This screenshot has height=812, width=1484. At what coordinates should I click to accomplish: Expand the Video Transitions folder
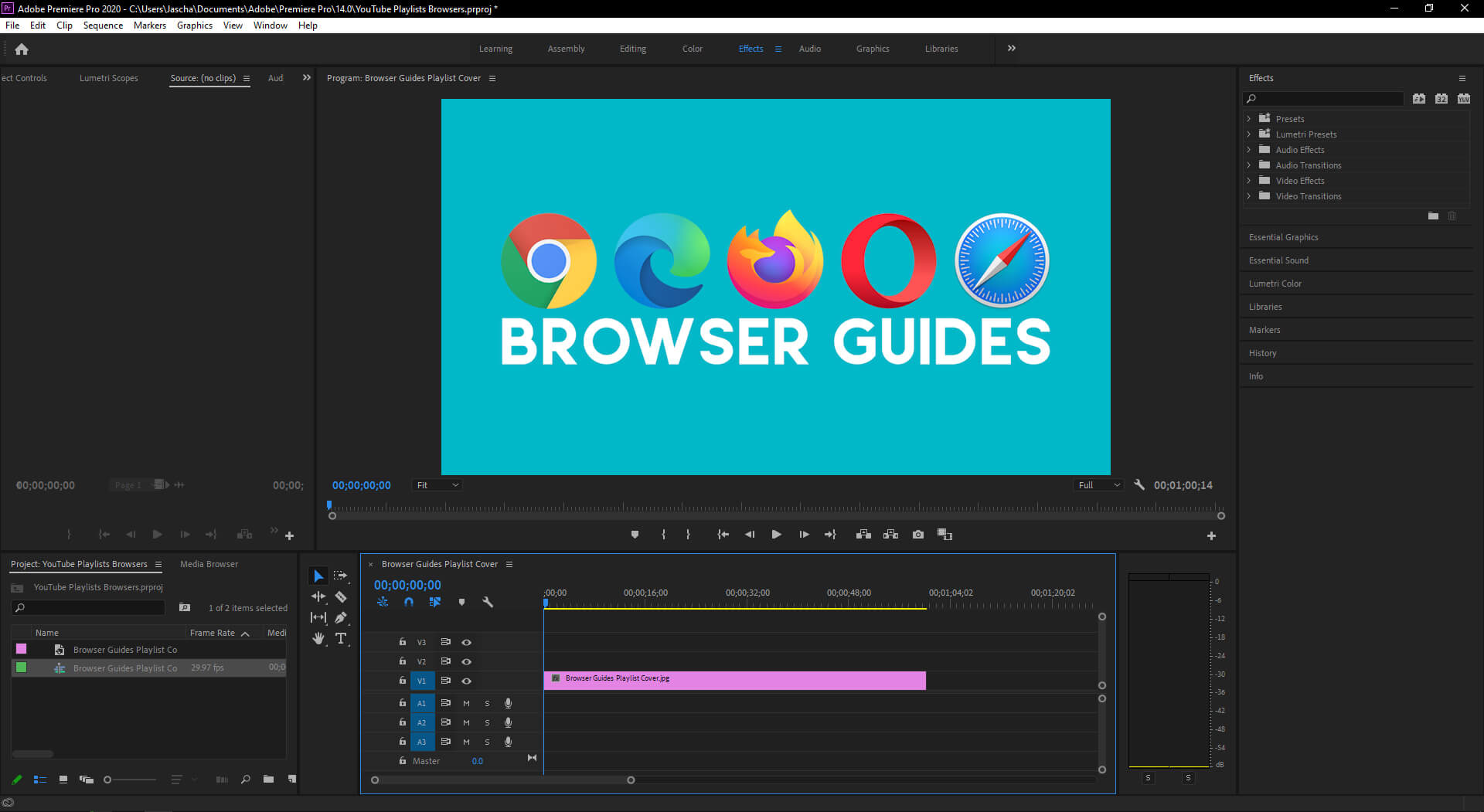[1249, 195]
